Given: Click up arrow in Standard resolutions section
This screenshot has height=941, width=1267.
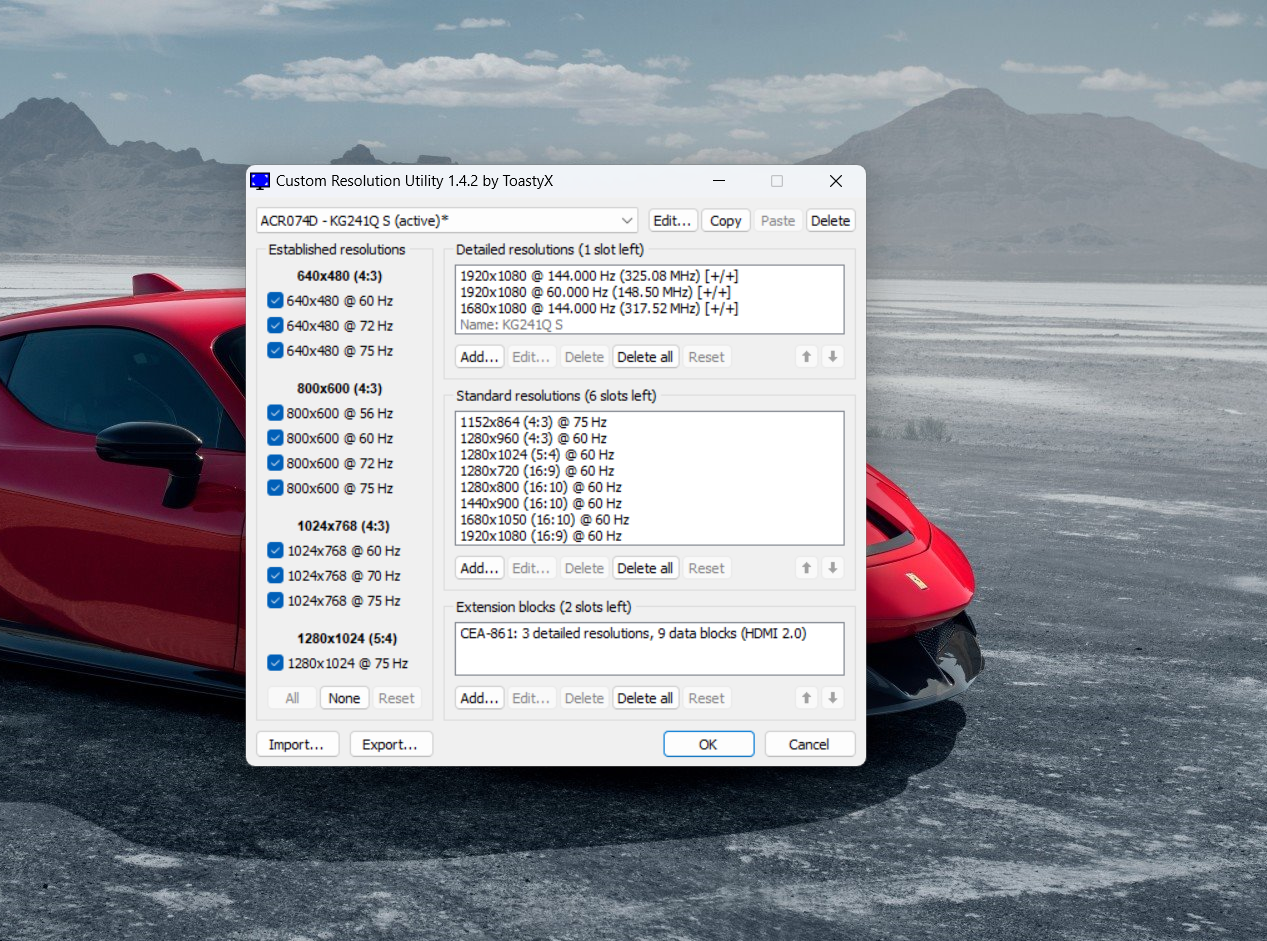Looking at the screenshot, I should 807,568.
